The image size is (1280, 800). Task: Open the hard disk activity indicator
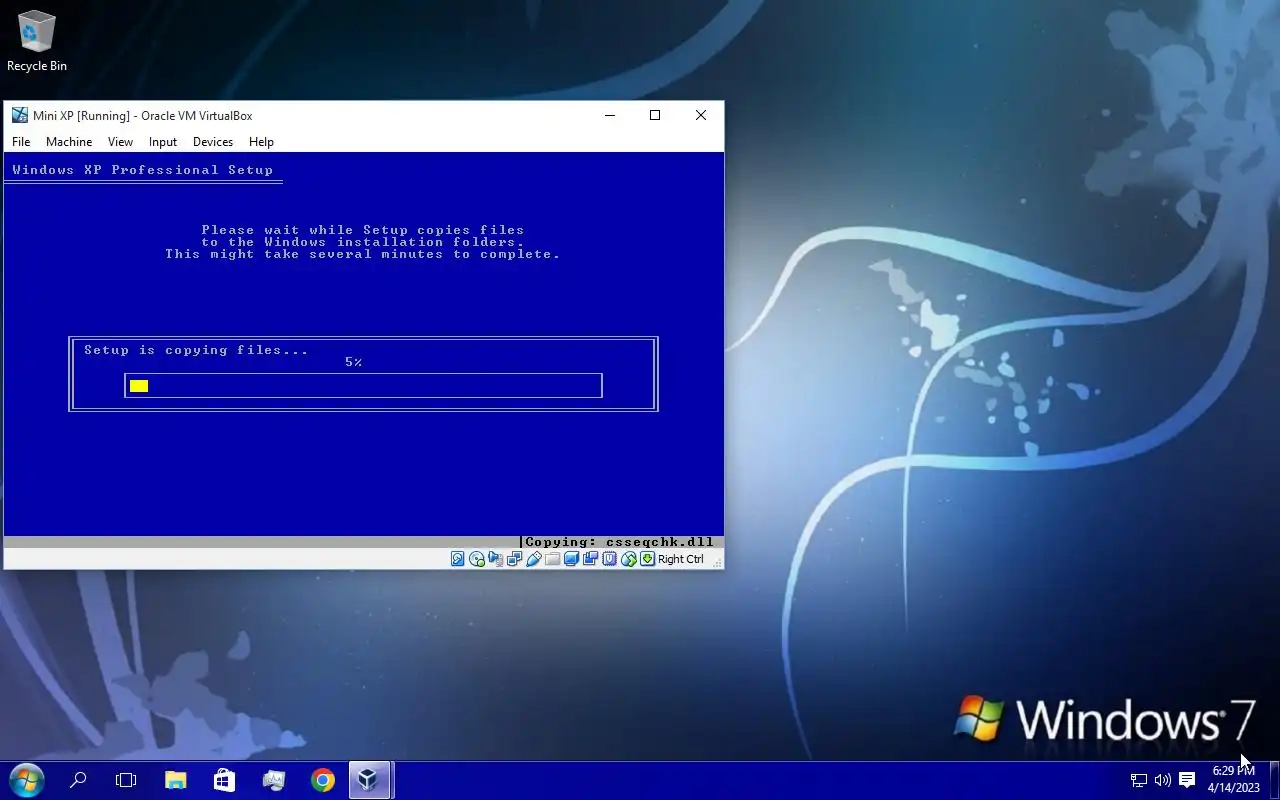457,559
